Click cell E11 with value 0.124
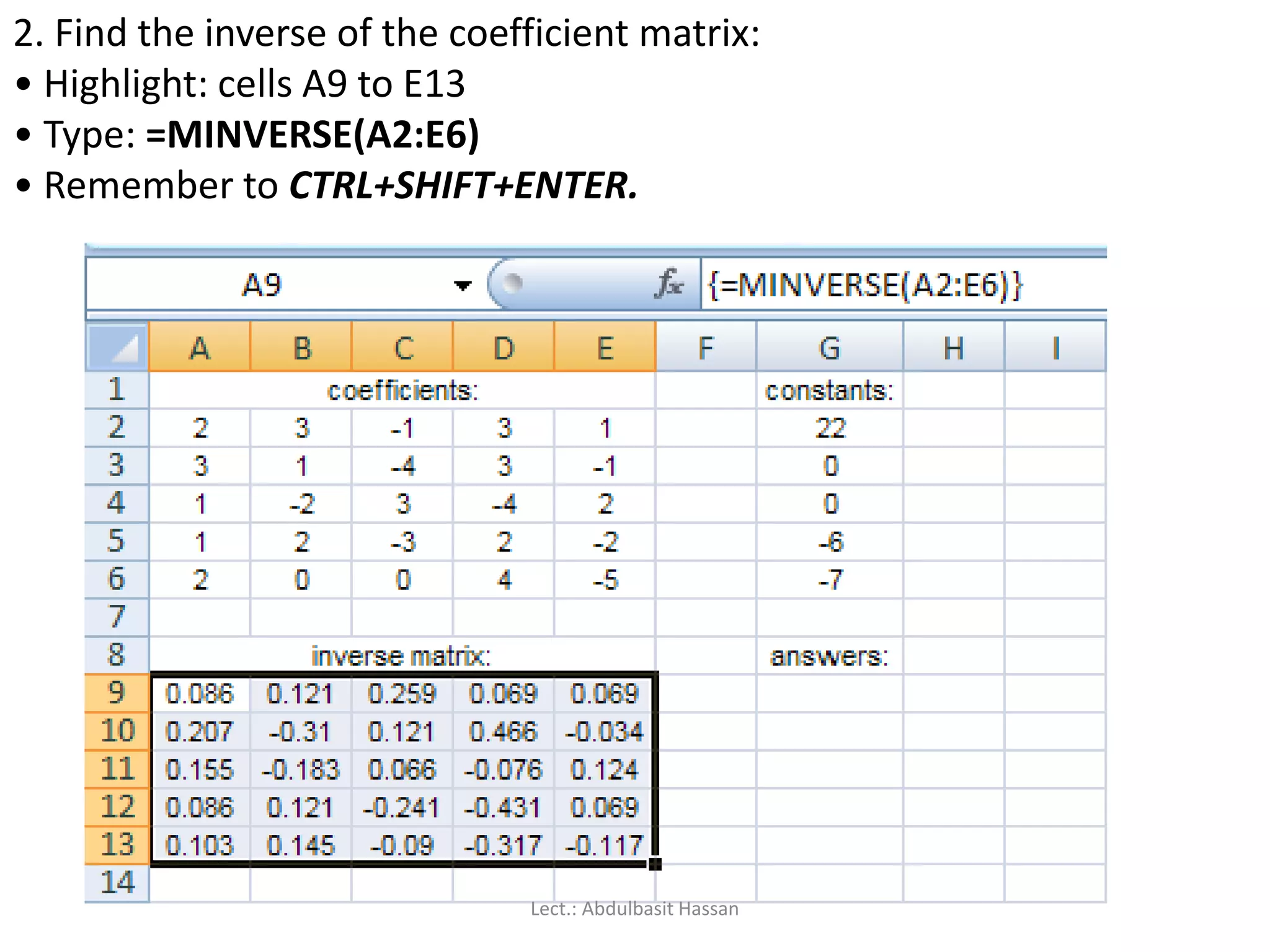Viewport: 1270px width, 952px height. point(605,769)
